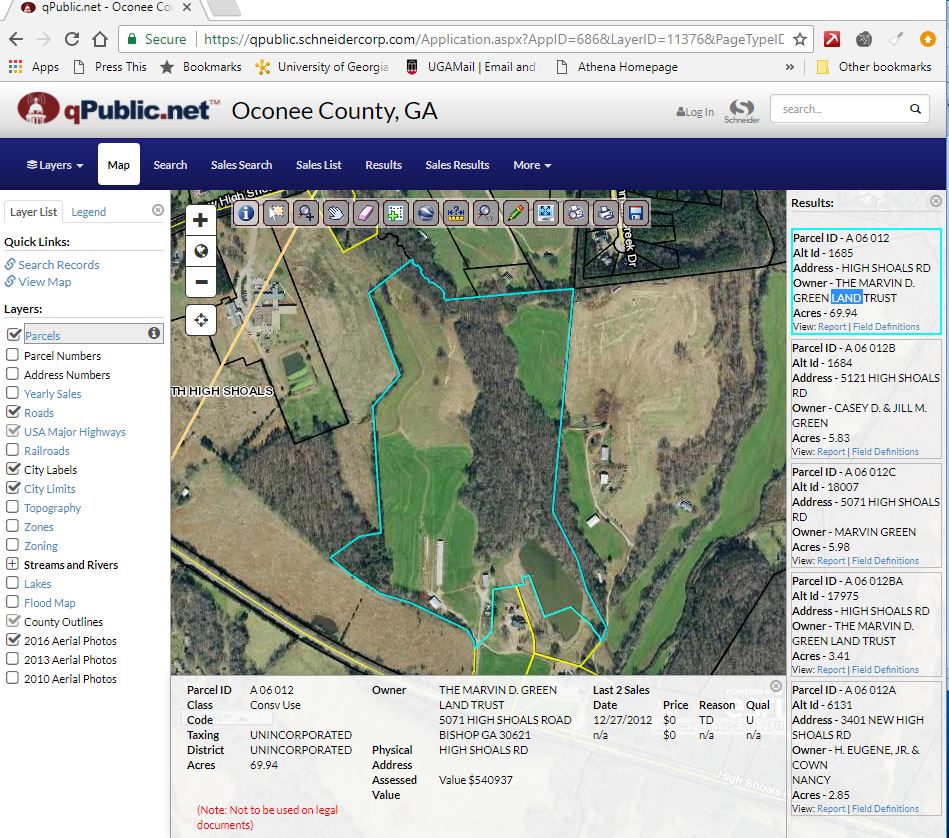This screenshot has width=949, height=838.
Task: Open the Sales Results tab
Action: (457, 165)
